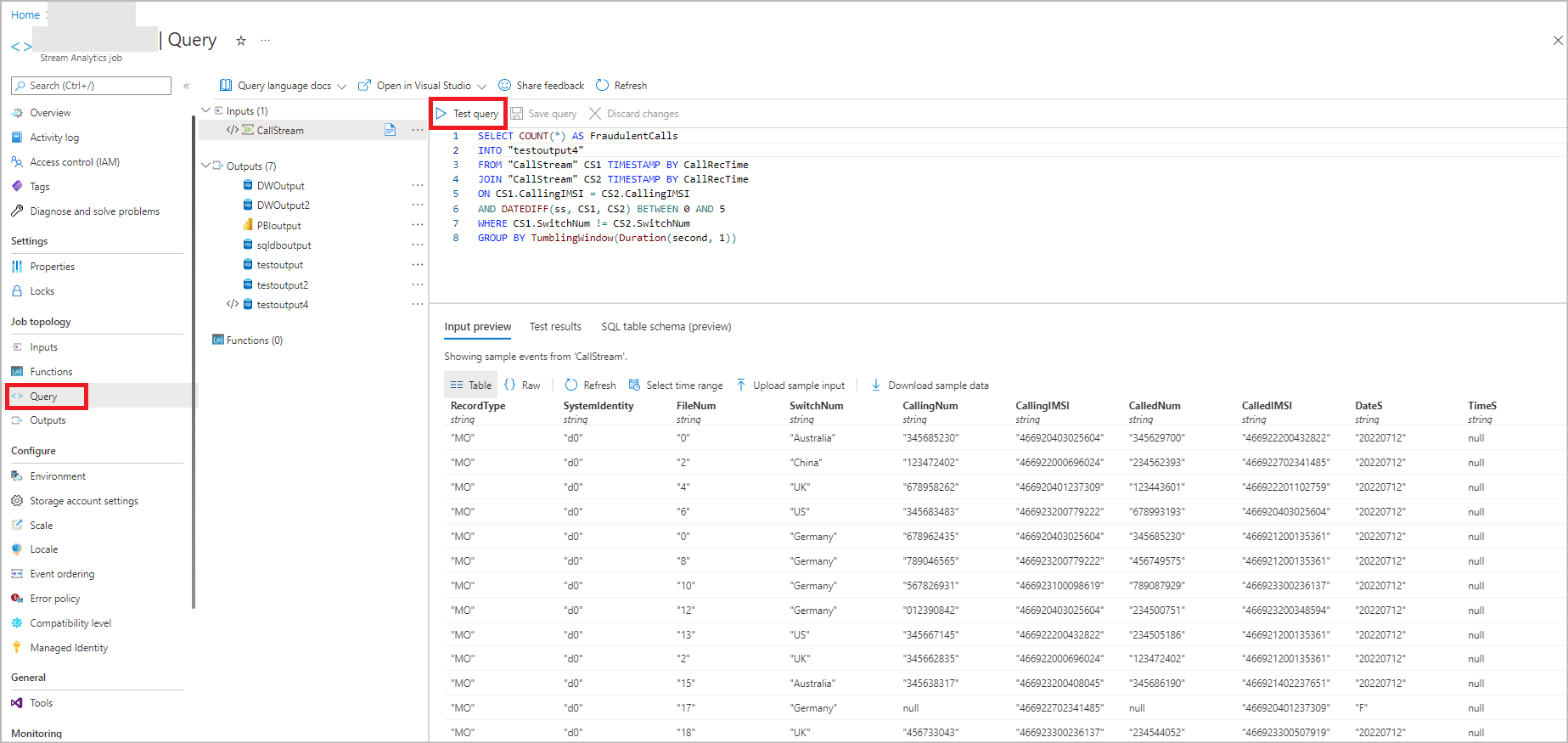
Task: Switch to the Test results tab
Action: click(x=555, y=327)
